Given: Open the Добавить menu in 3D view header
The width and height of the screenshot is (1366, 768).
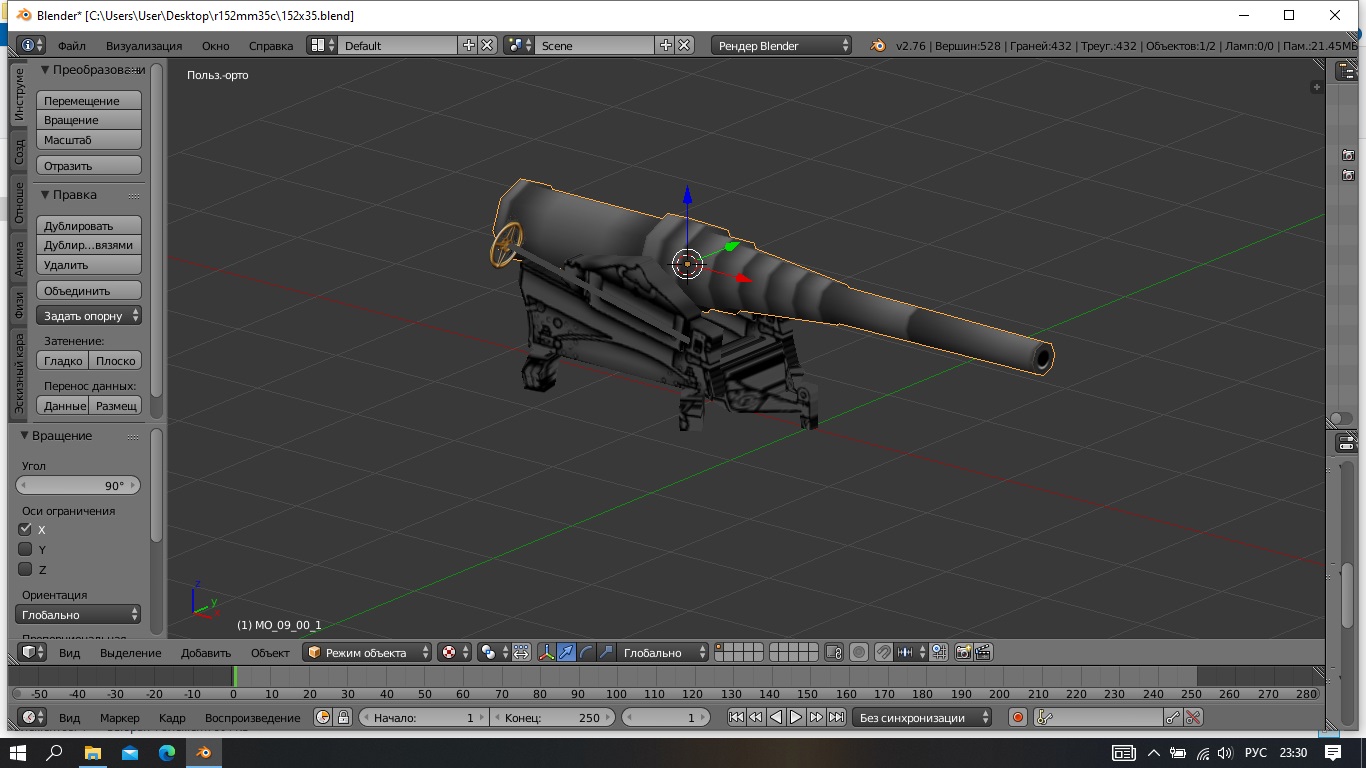Looking at the screenshot, I should click(x=205, y=652).
